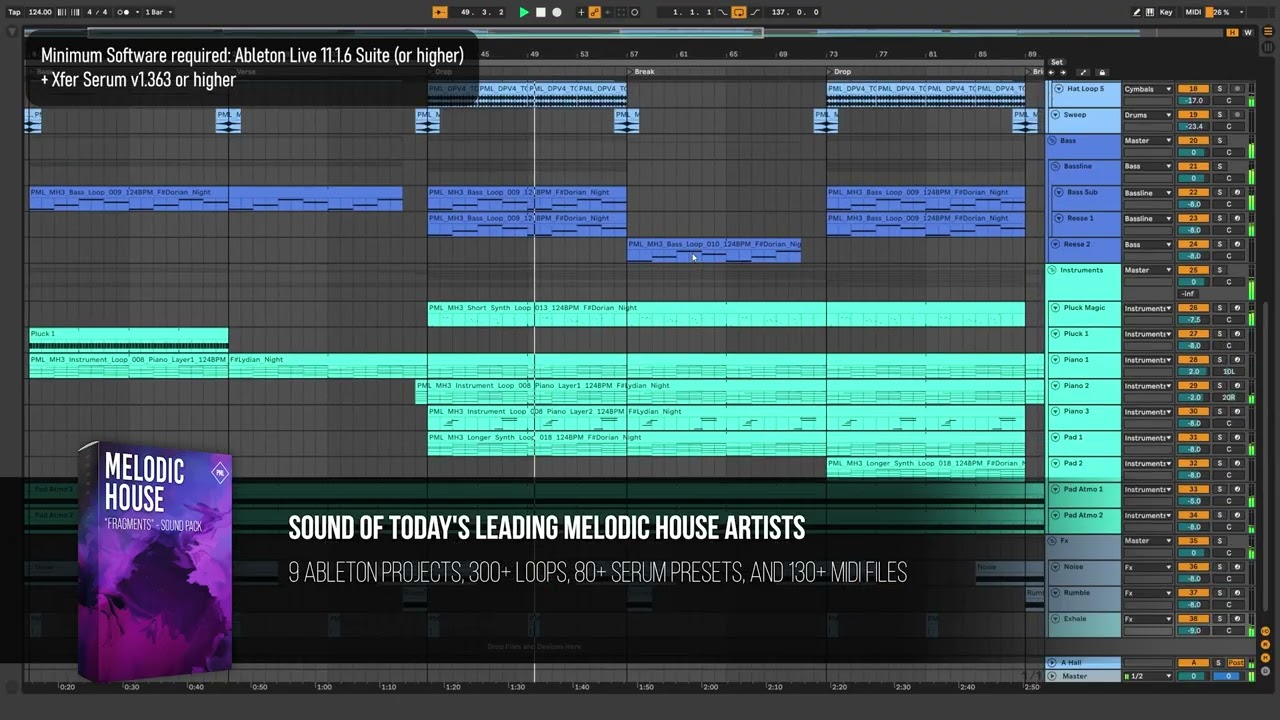Click the Optimize Arrangement Width icon
Image resolution: width=1280 pixels, height=720 pixels.
click(x=1083, y=73)
